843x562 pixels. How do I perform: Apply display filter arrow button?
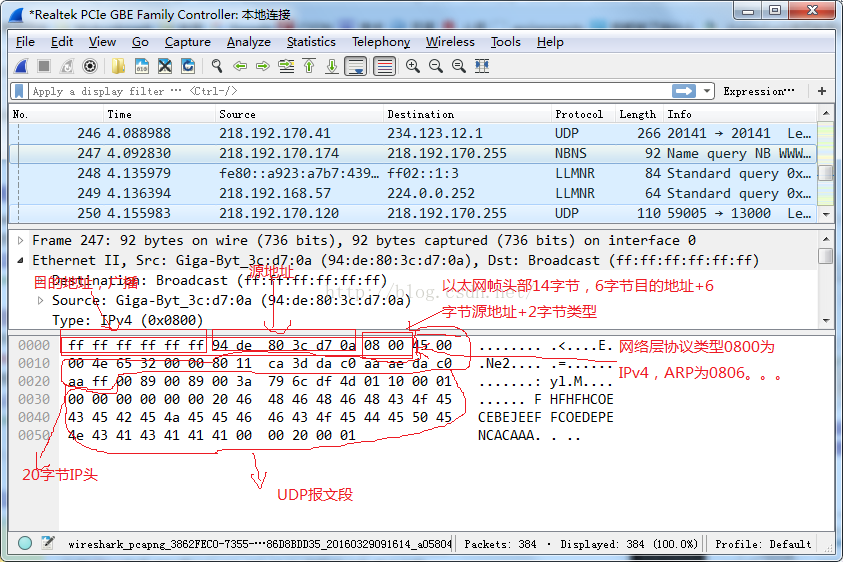(x=684, y=91)
